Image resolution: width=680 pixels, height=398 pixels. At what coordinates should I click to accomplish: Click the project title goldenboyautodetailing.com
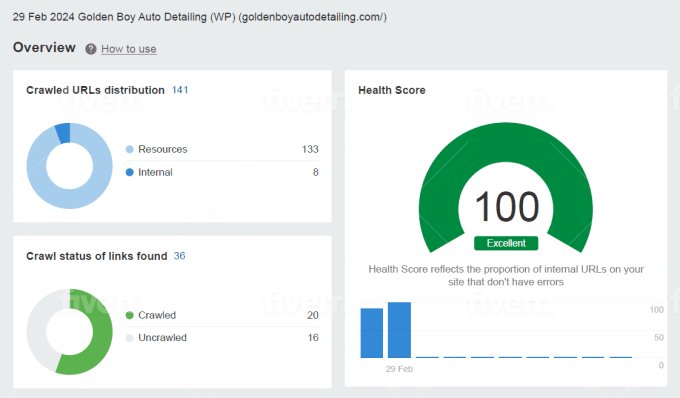[199, 17]
